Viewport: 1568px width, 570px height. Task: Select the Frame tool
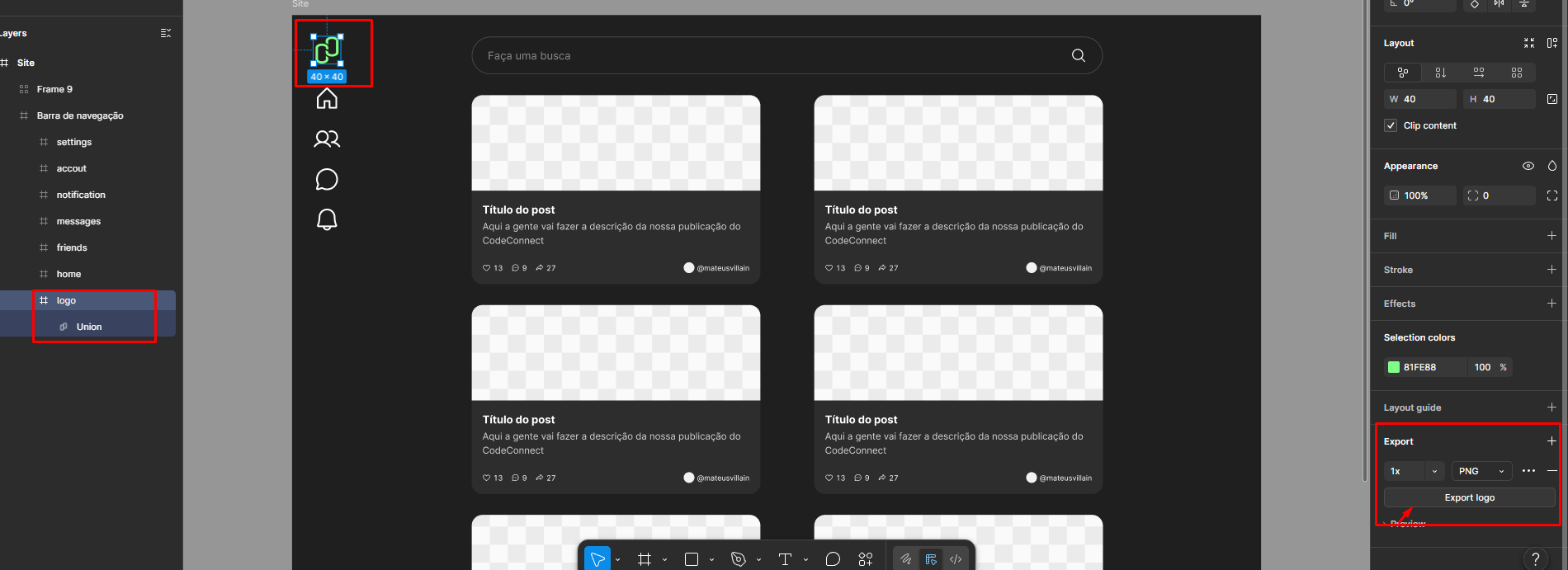click(x=645, y=559)
